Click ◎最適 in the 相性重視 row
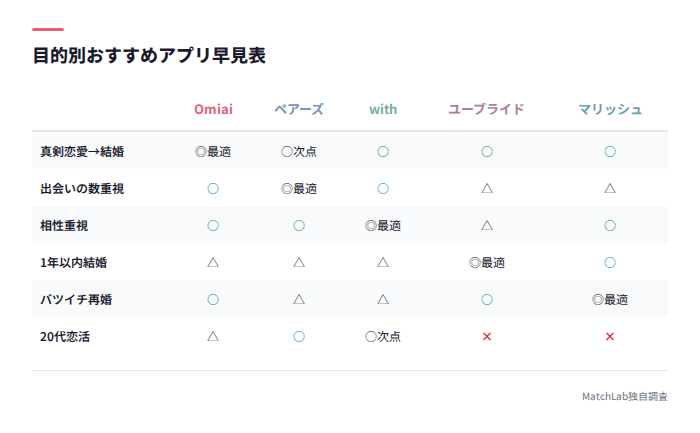This screenshot has width=700, height=433. pos(383,226)
